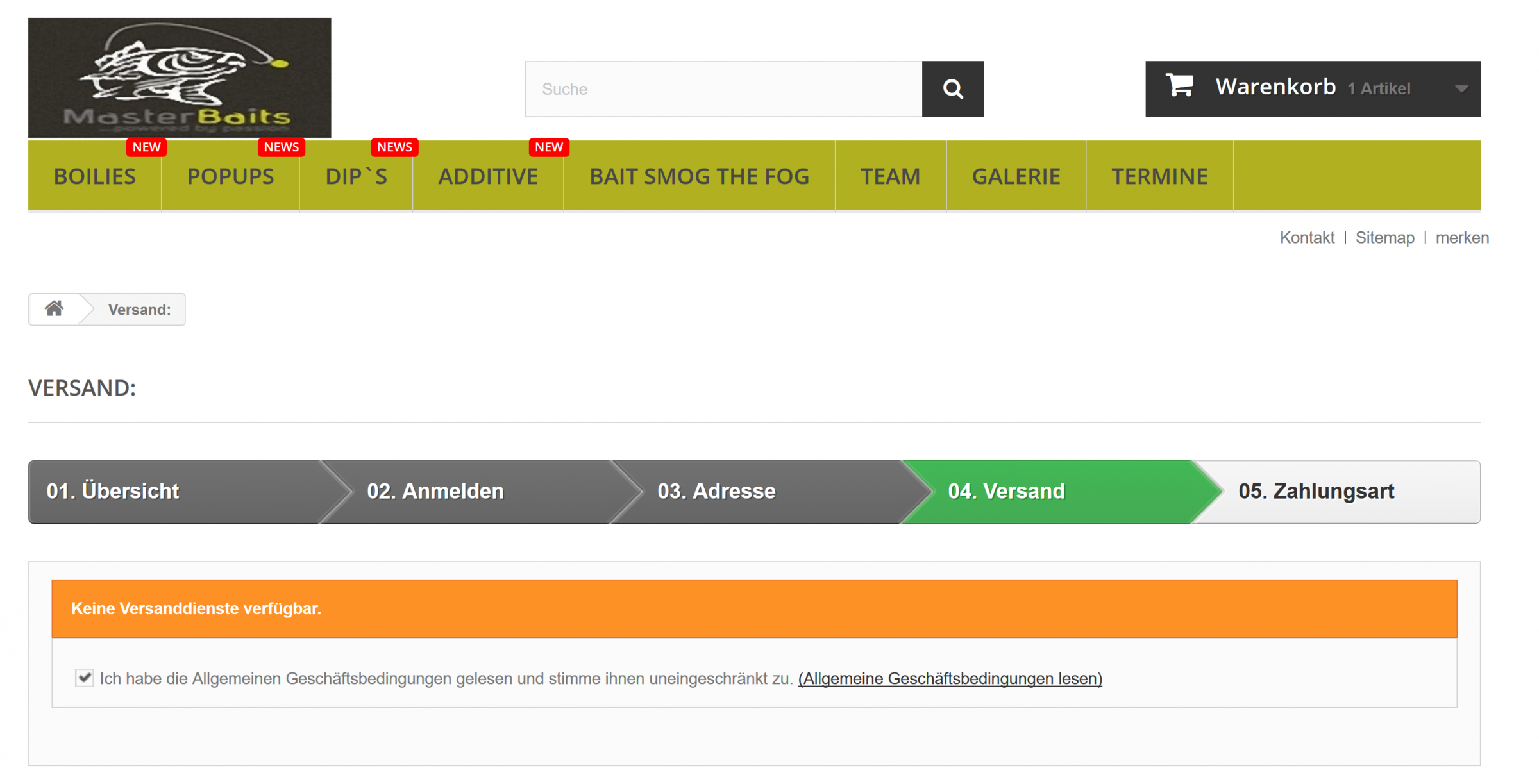Return to step 03. Adresse
The image size is (1539, 784).
tap(716, 492)
